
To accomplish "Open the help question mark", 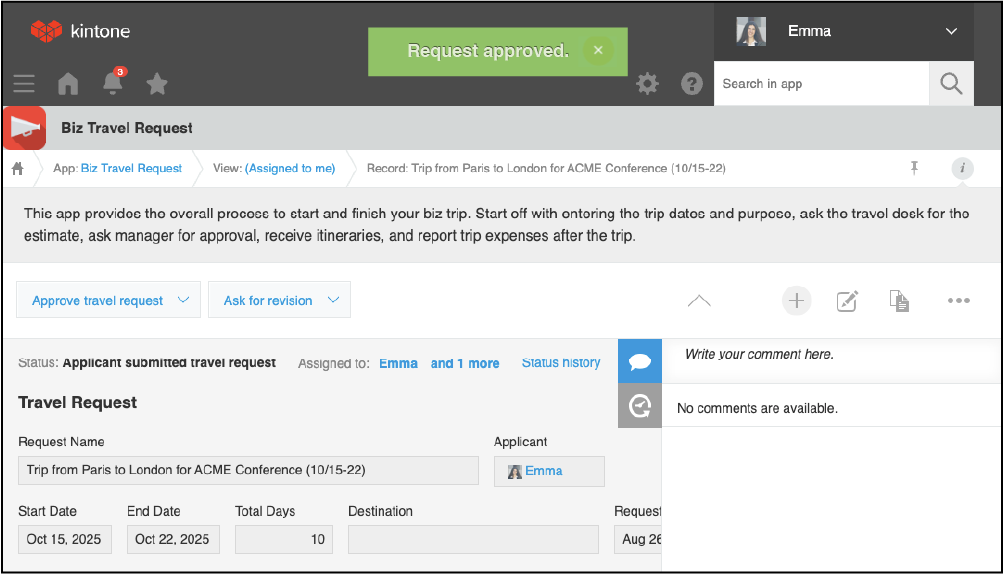I will [692, 84].
